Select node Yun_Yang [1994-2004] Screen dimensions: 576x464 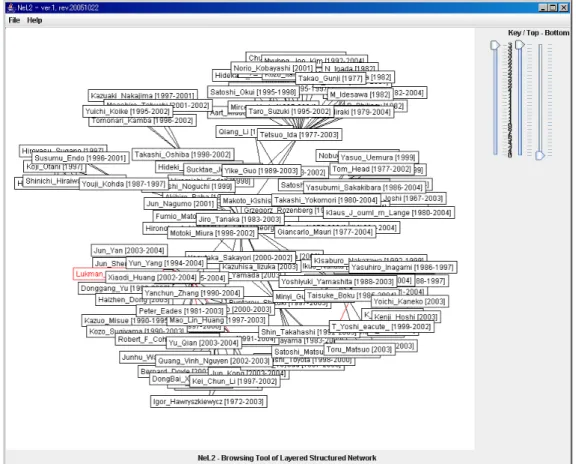[166, 263]
